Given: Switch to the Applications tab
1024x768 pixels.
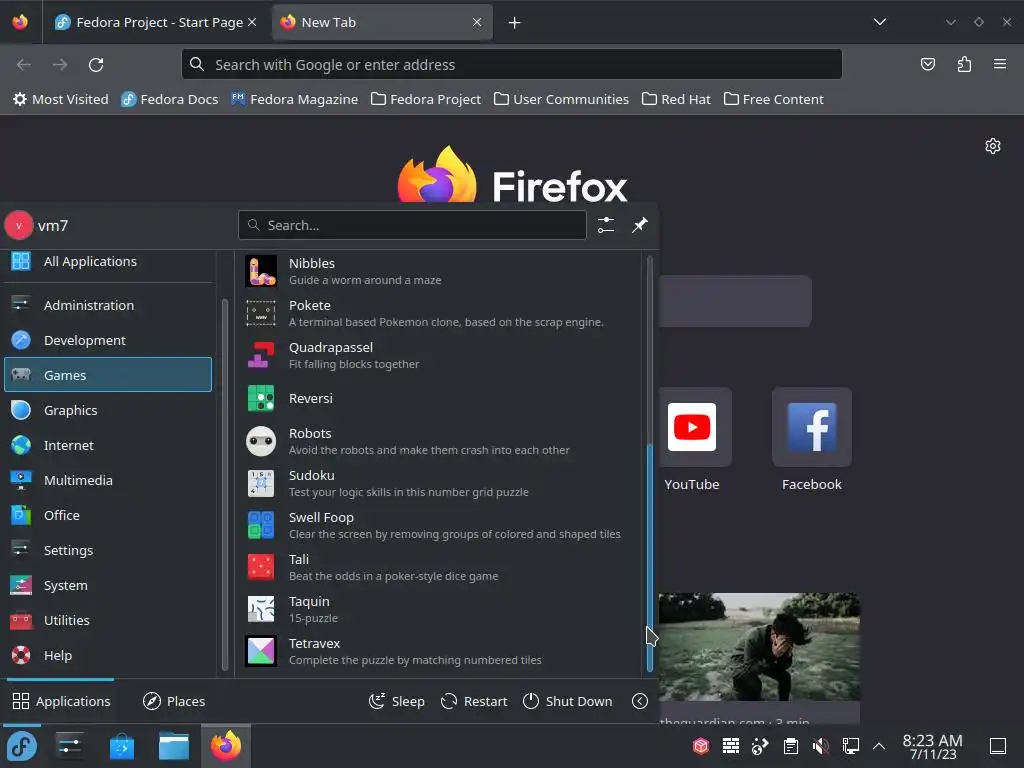Looking at the screenshot, I should pos(61,701).
